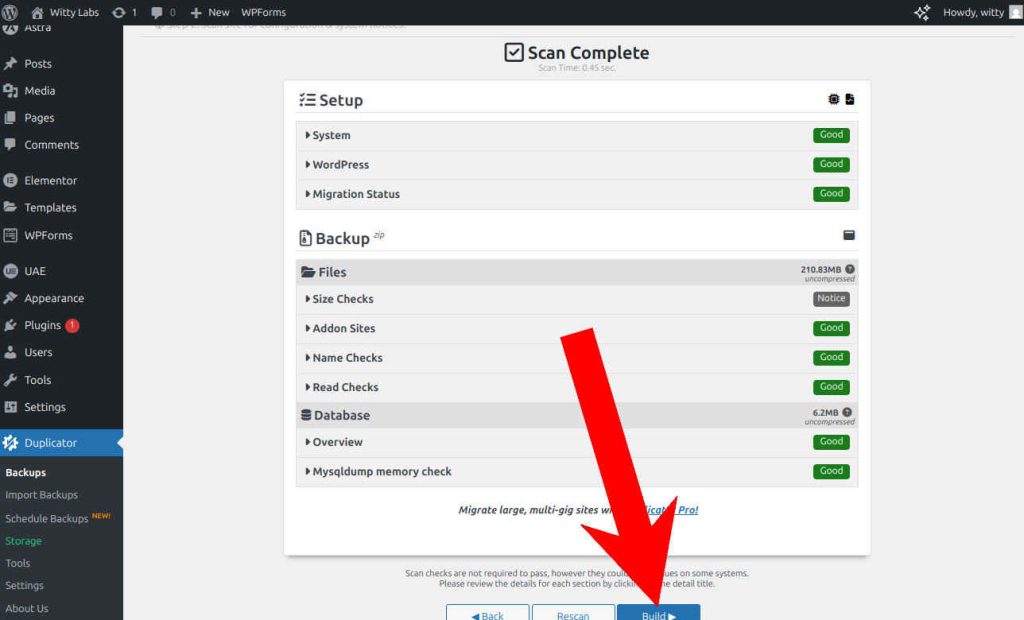This screenshot has width=1024, height=620.
Task: Open Schedule Backups submenu
Action: point(46,518)
